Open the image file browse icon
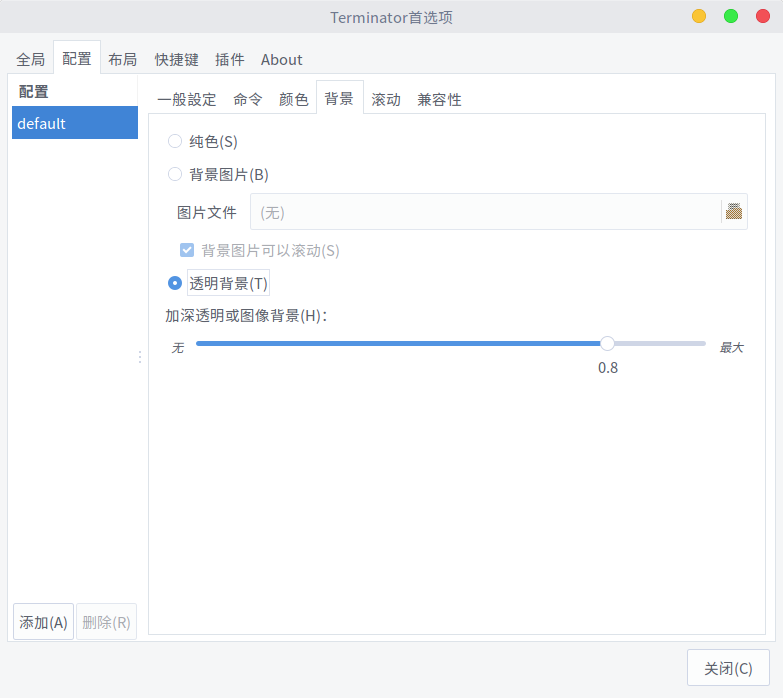Image resolution: width=783 pixels, height=698 pixels. click(x=734, y=212)
